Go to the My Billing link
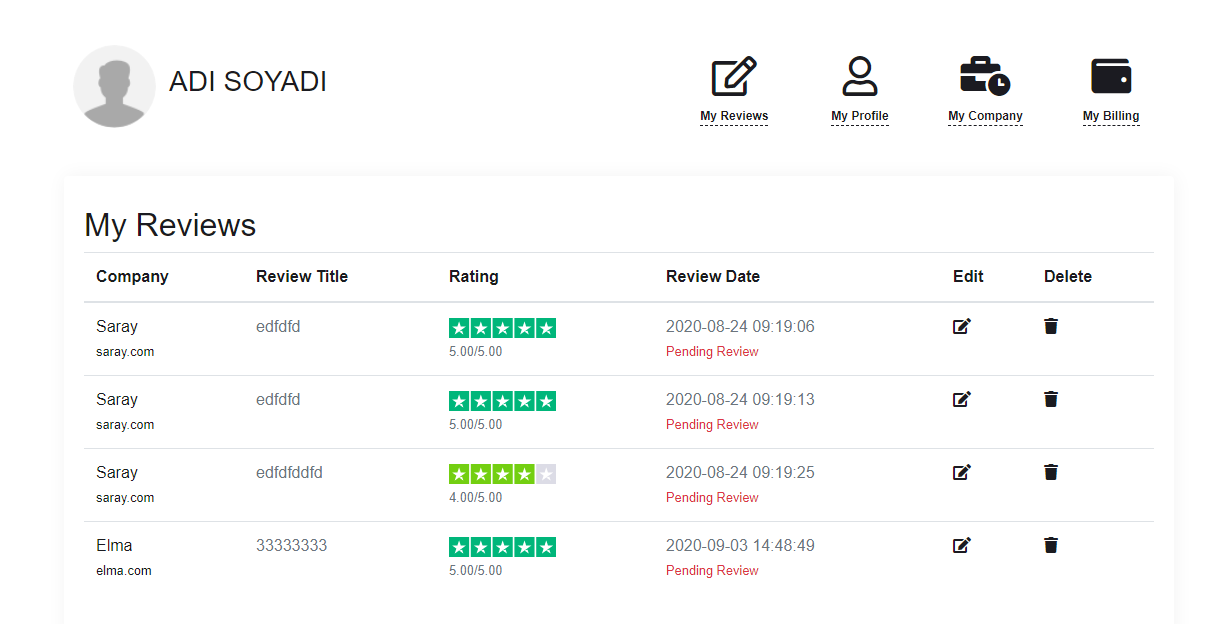Image resolution: width=1216 pixels, height=624 pixels. coord(1111,116)
